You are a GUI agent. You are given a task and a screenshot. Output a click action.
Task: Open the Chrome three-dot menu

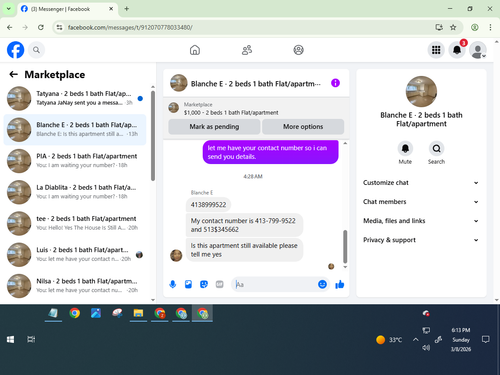click(x=490, y=27)
